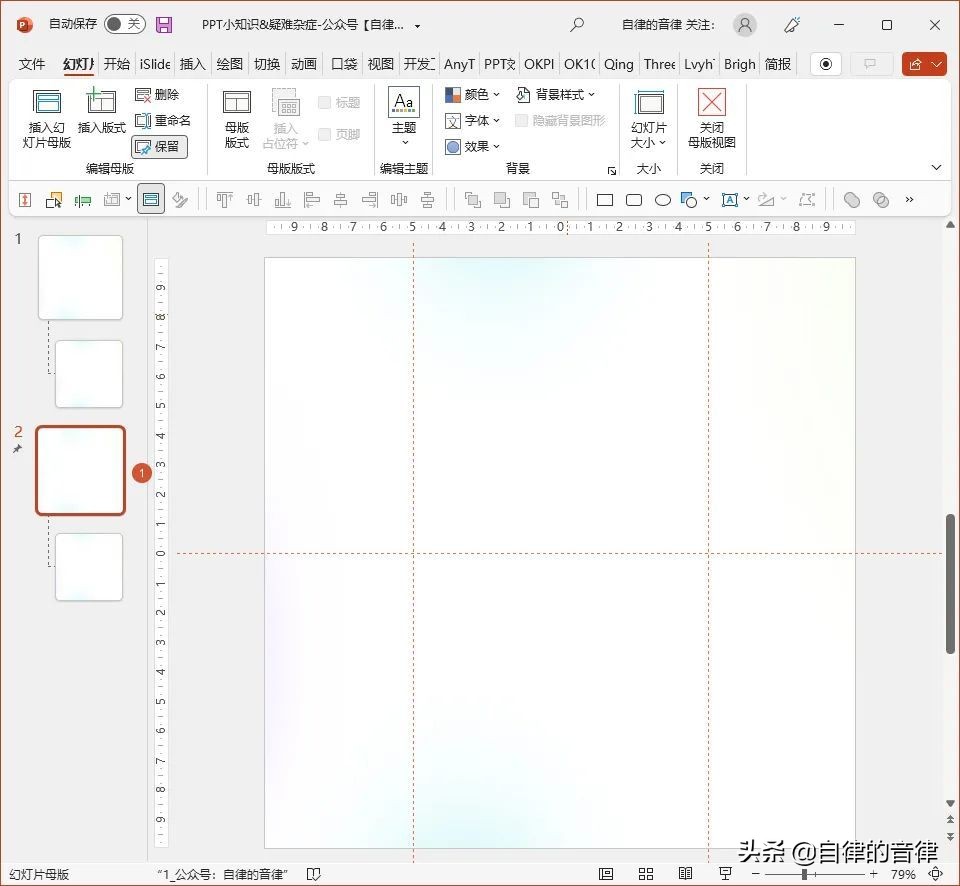Close the Master View (关闭母版视图)
The image size is (960, 886).
coord(711,117)
